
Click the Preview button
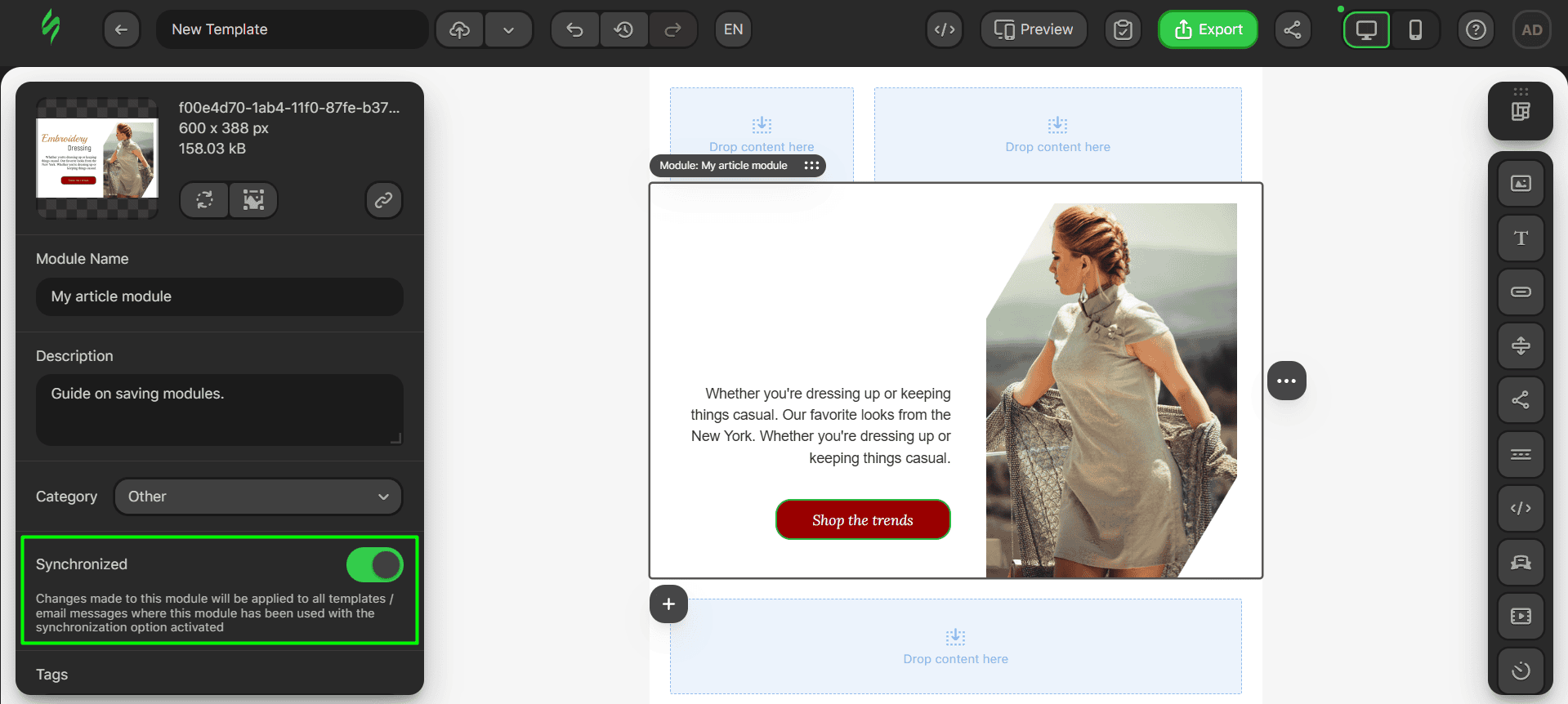click(x=1033, y=30)
